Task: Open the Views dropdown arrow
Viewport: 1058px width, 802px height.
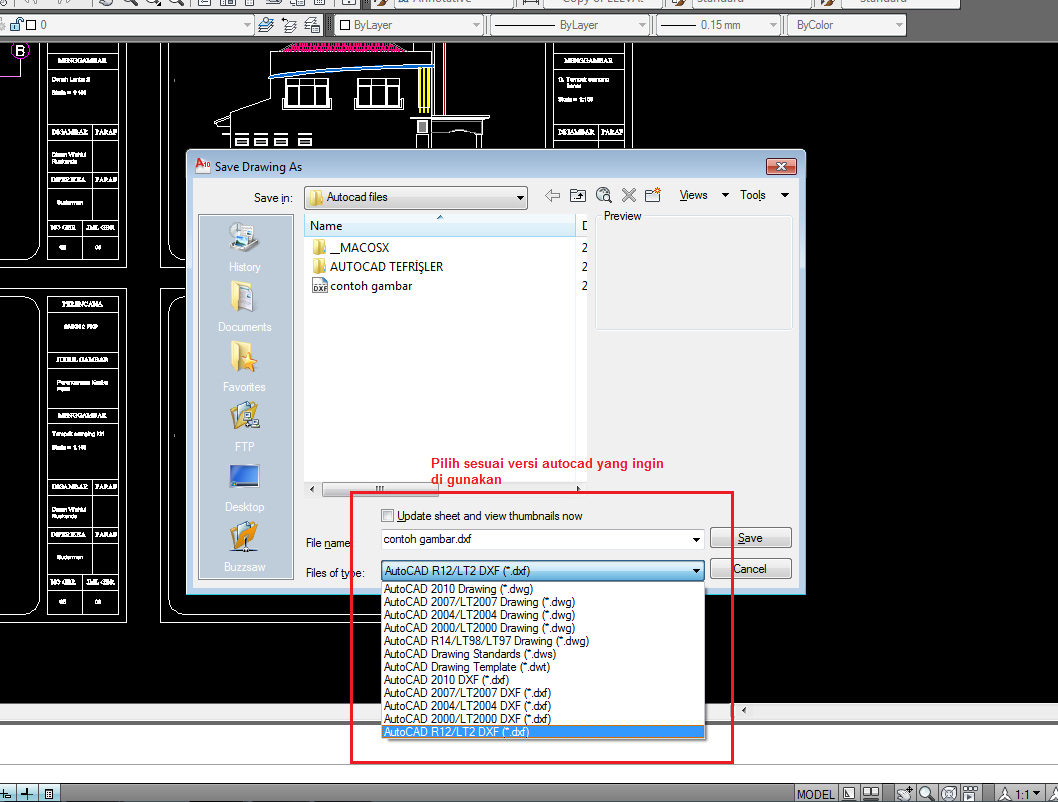Action: tap(725, 195)
